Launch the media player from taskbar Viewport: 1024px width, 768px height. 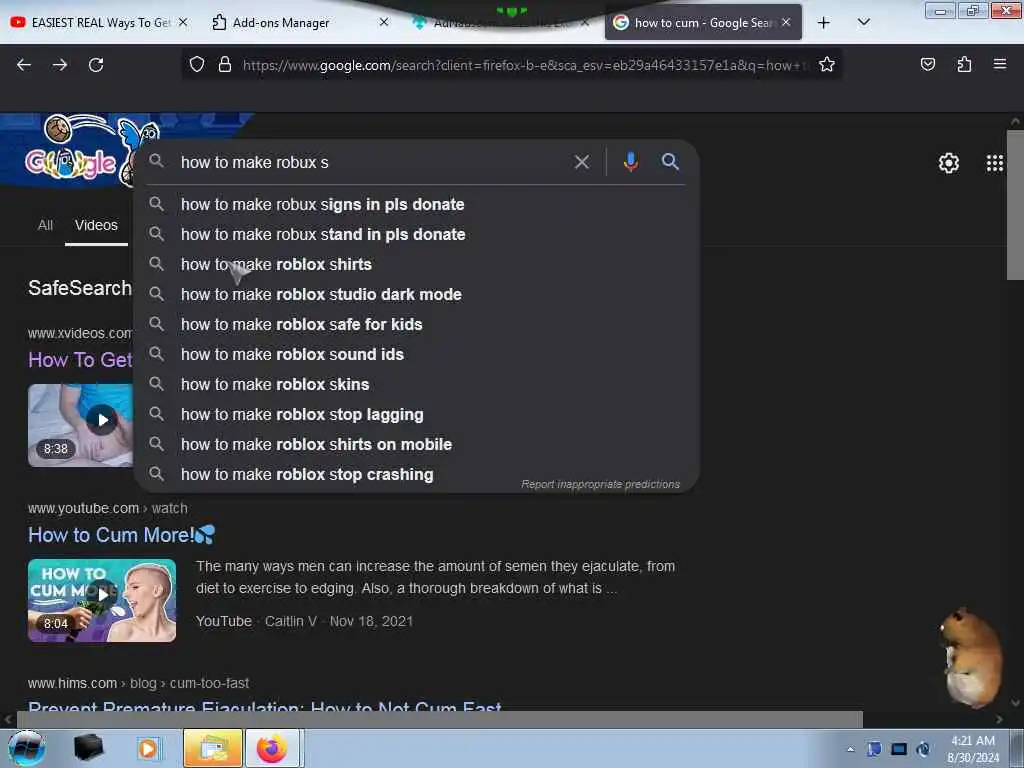149,748
